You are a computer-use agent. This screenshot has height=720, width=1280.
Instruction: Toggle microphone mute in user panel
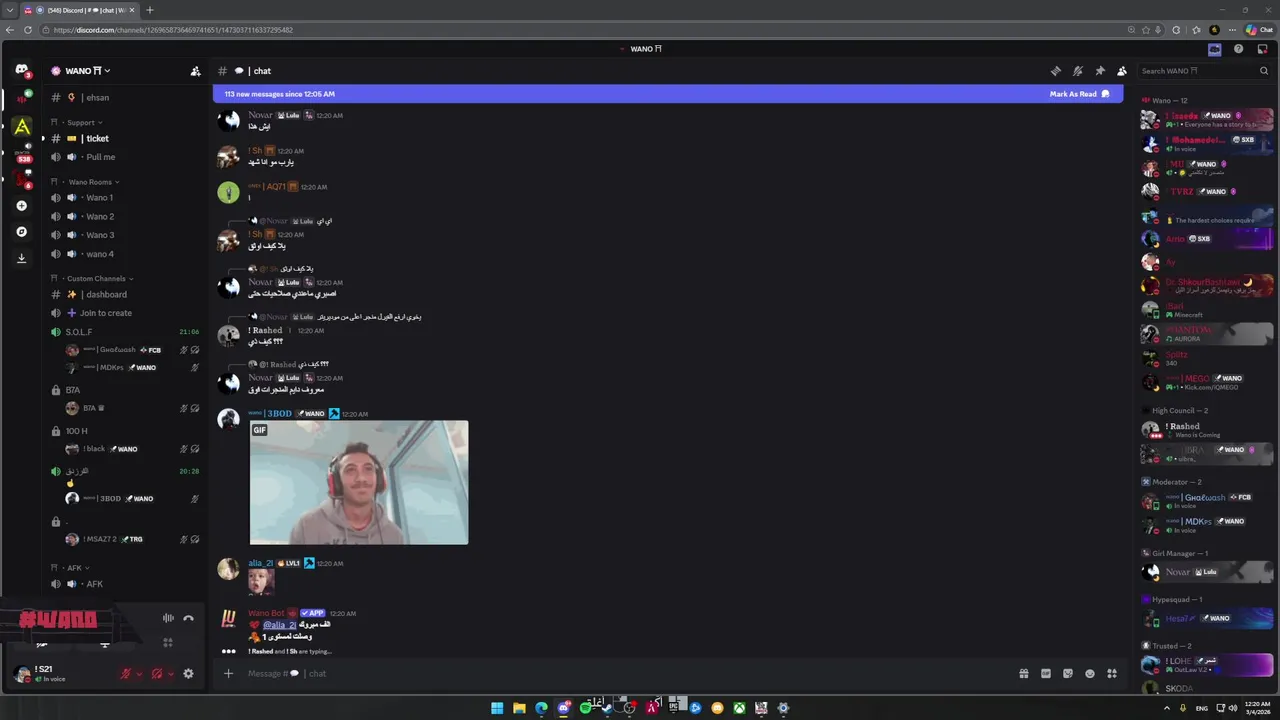[x=125, y=674]
